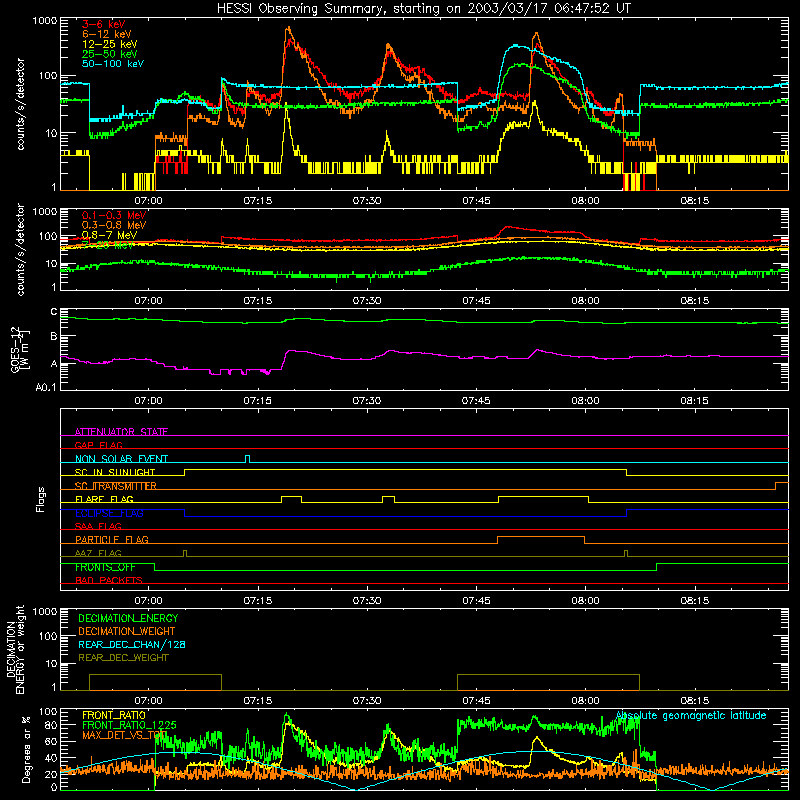
Task: Click the raised PARTICLE_FLAG segment near 07:50
Action: (541, 540)
